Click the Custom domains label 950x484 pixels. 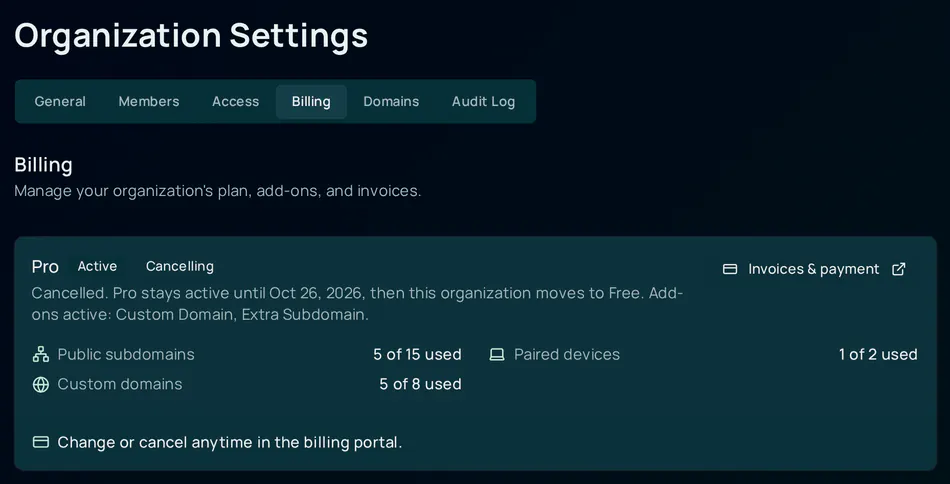120,384
